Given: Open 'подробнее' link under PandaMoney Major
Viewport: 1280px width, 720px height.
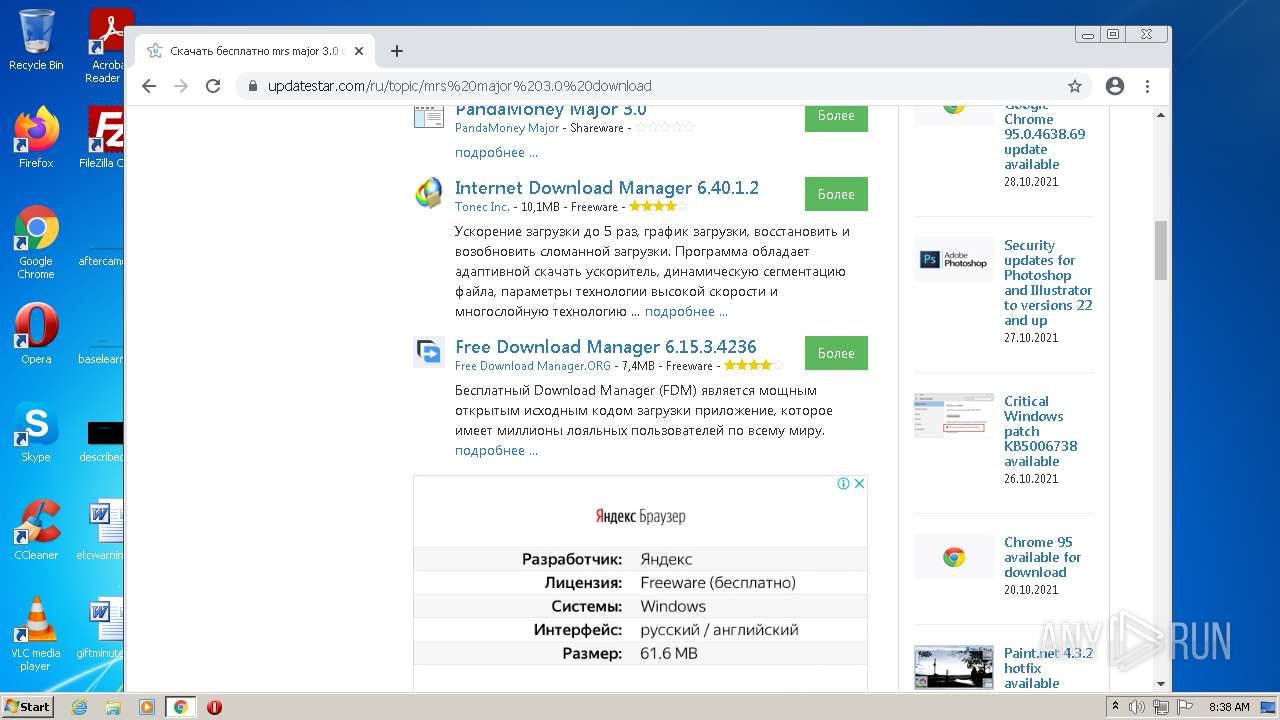Looking at the screenshot, I should click(496, 152).
